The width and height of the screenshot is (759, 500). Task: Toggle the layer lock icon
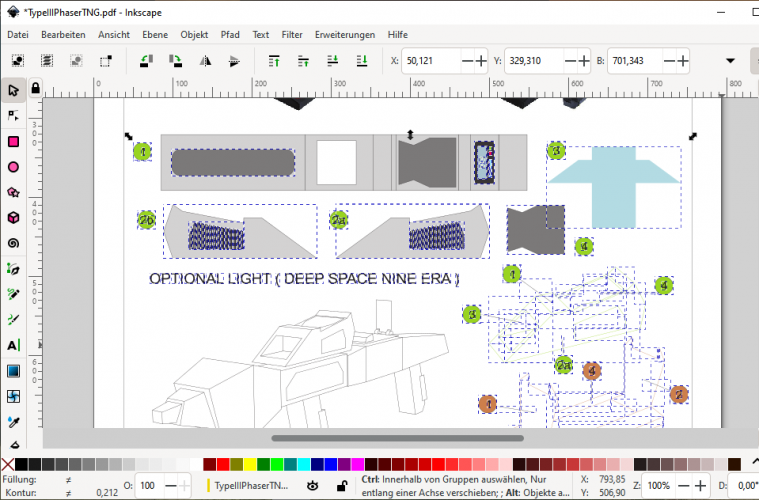tap(342, 485)
